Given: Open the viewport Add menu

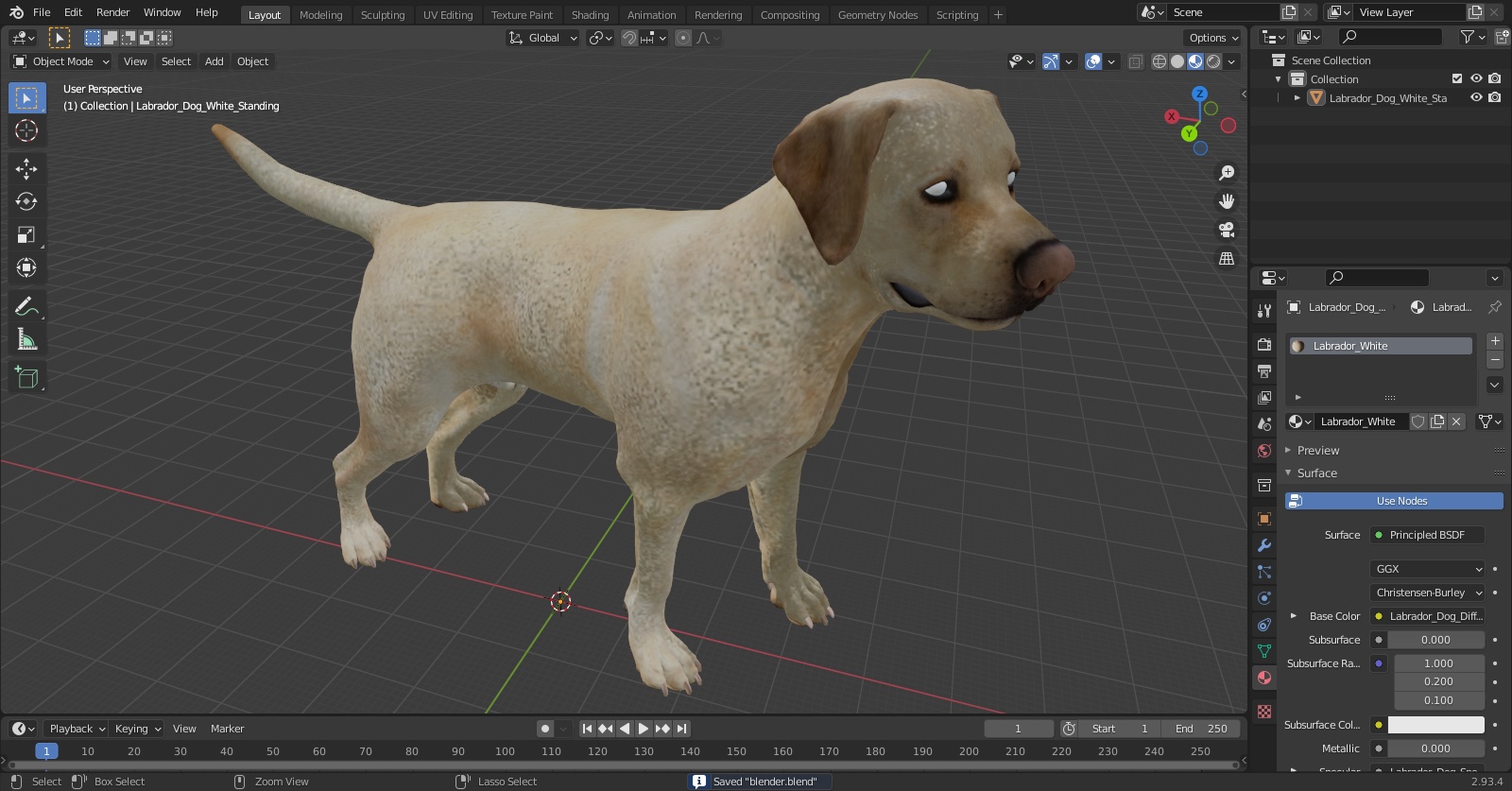Looking at the screenshot, I should coord(215,61).
